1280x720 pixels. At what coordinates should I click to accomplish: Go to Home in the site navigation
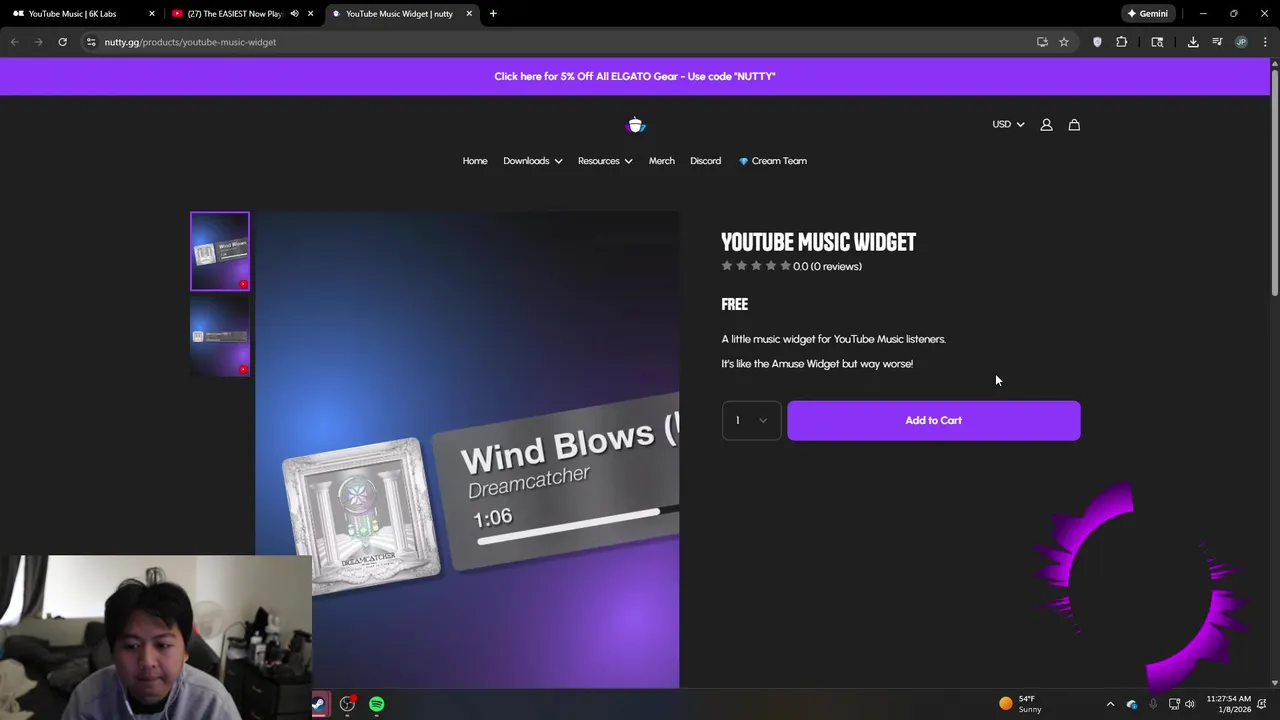pos(475,161)
